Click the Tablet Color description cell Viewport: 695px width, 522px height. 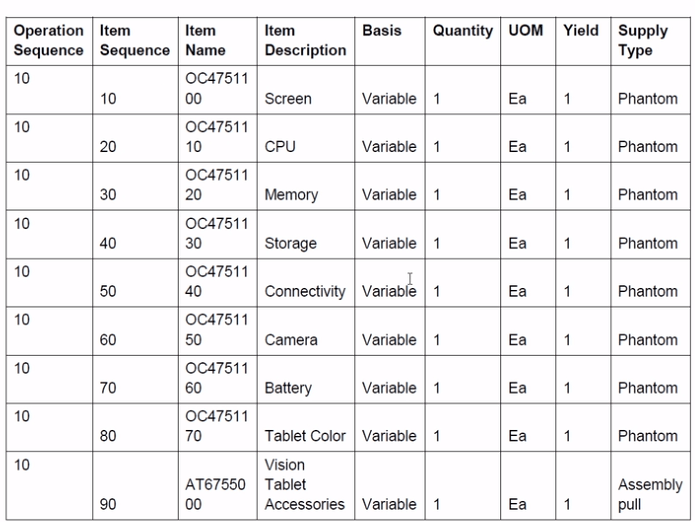[x=305, y=435]
